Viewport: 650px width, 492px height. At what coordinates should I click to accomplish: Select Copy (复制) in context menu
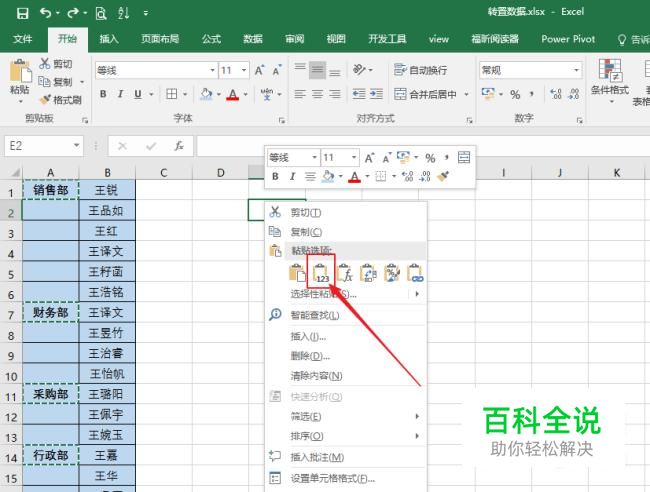coord(346,232)
